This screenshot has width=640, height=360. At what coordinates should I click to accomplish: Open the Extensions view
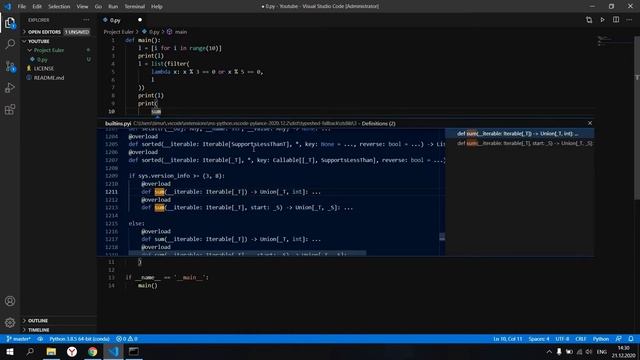point(10,109)
